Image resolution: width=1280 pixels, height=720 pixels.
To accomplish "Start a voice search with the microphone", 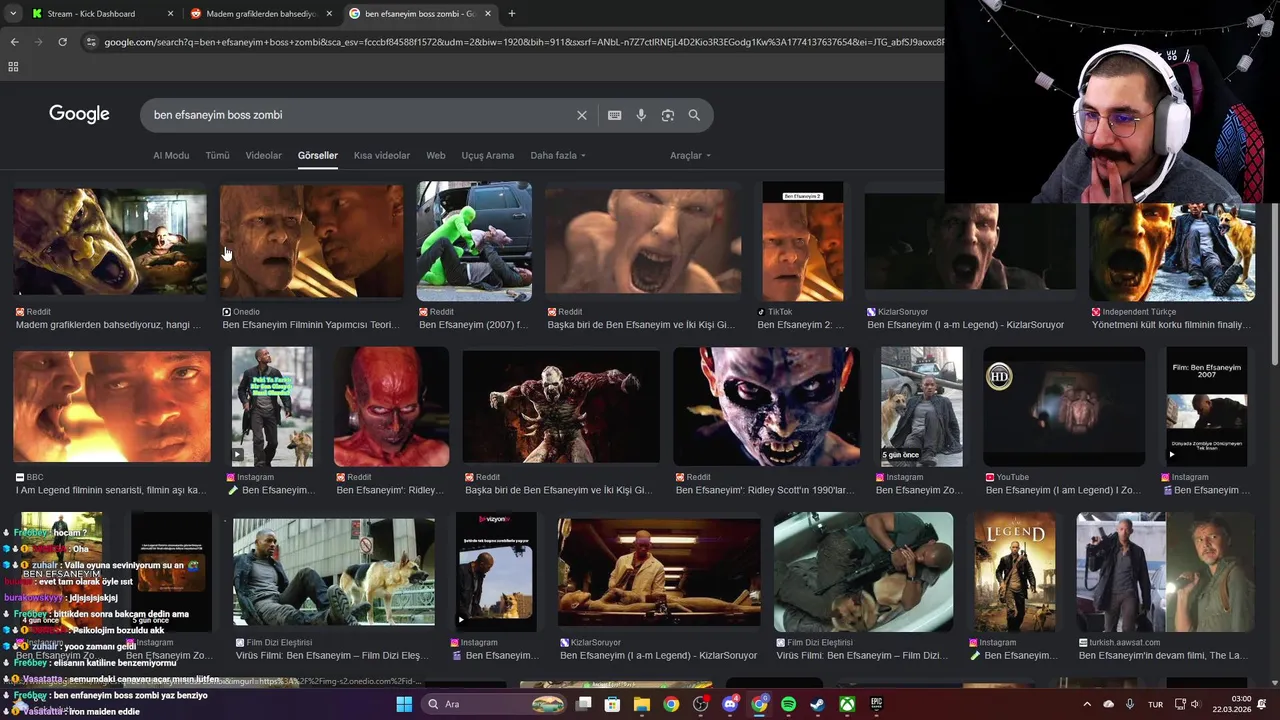I will pos(641,115).
